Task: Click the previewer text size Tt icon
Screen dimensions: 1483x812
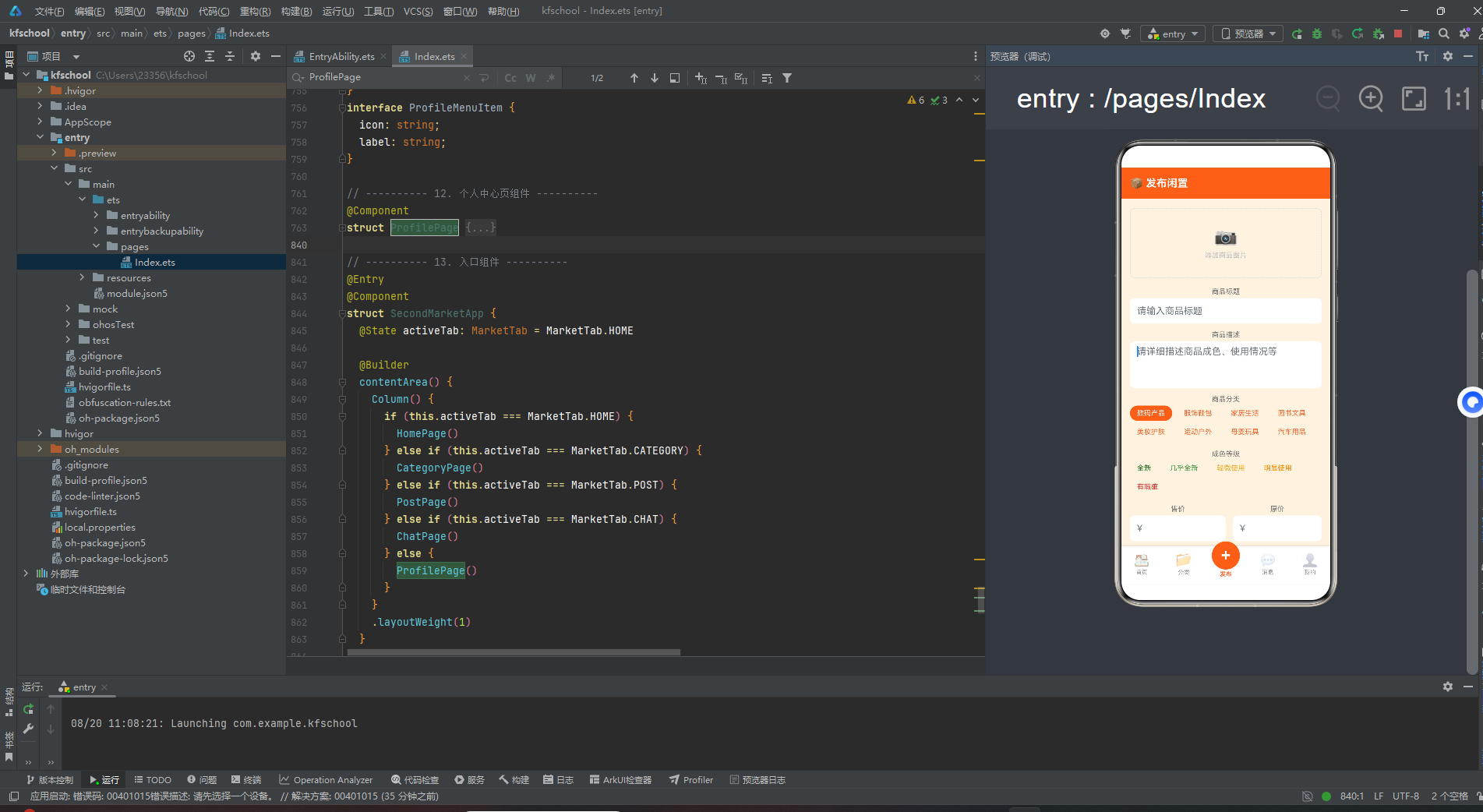Action: coord(1422,56)
